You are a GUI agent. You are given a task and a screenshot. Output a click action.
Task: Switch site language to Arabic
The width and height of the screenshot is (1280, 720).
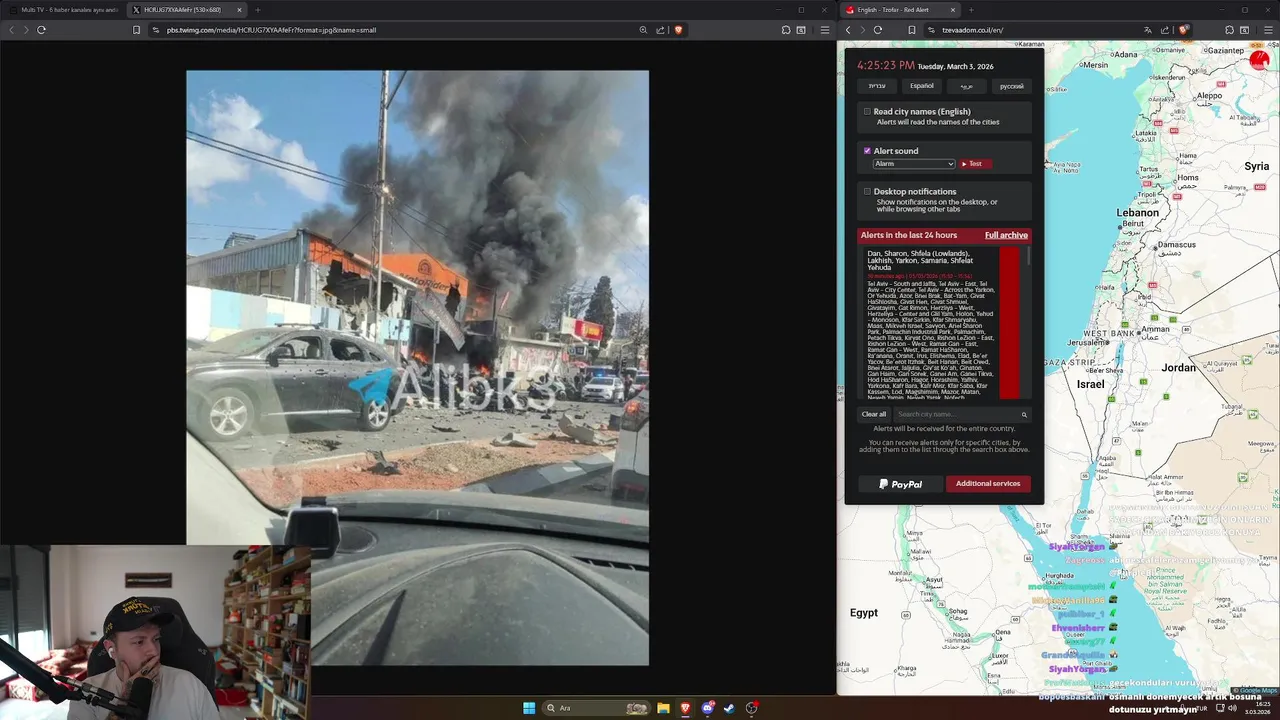[x=967, y=86]
